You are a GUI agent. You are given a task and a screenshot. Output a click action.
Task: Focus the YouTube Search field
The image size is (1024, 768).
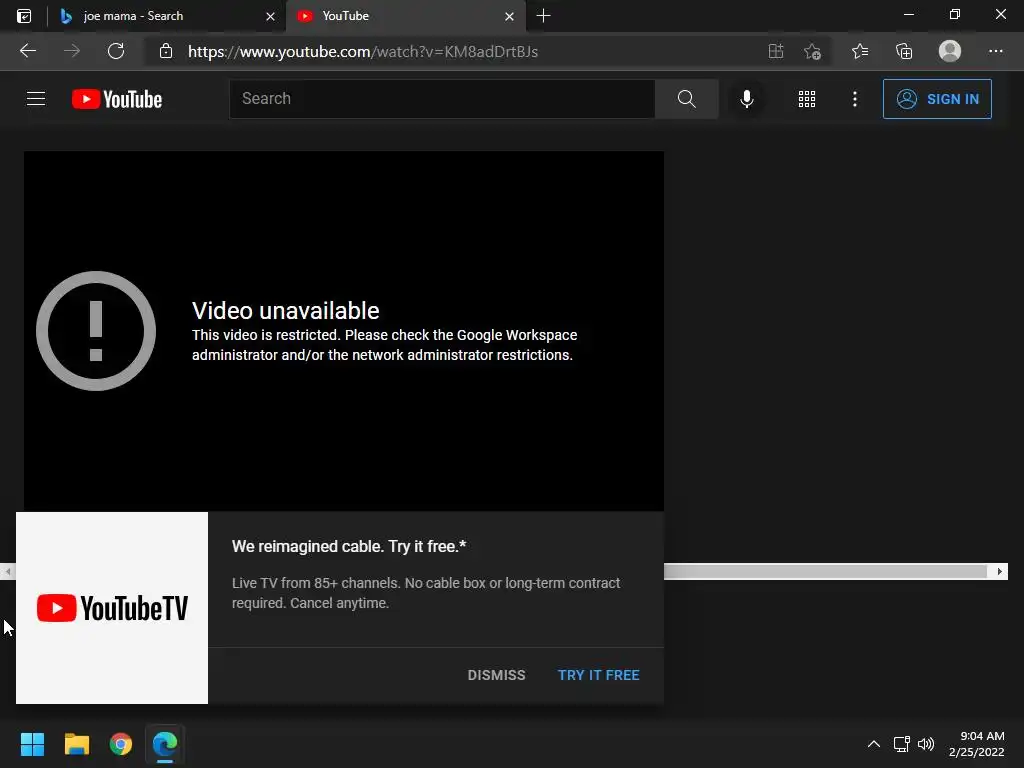click(x=442, y=99)
